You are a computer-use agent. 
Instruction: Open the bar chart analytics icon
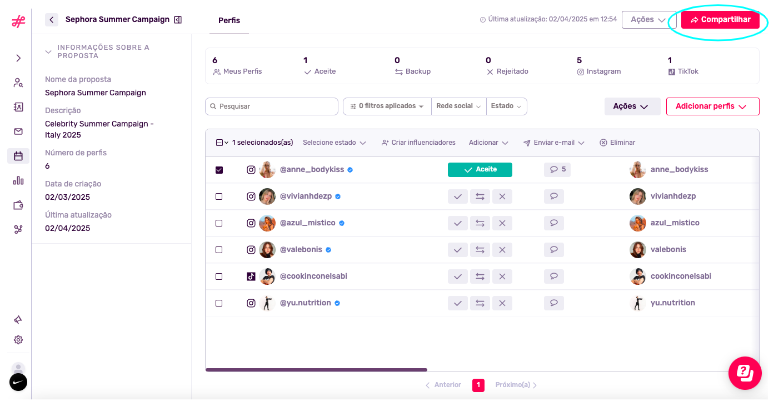pos(18,181)
